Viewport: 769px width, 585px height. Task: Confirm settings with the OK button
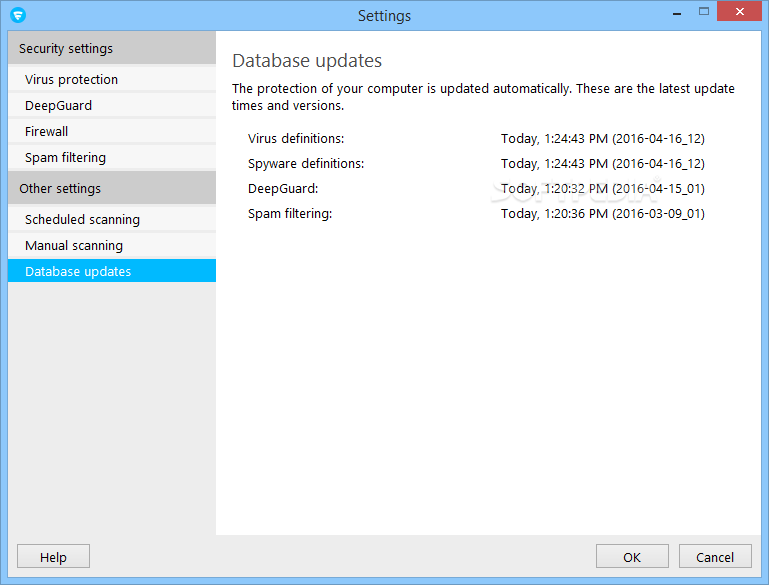coord(632,557)
